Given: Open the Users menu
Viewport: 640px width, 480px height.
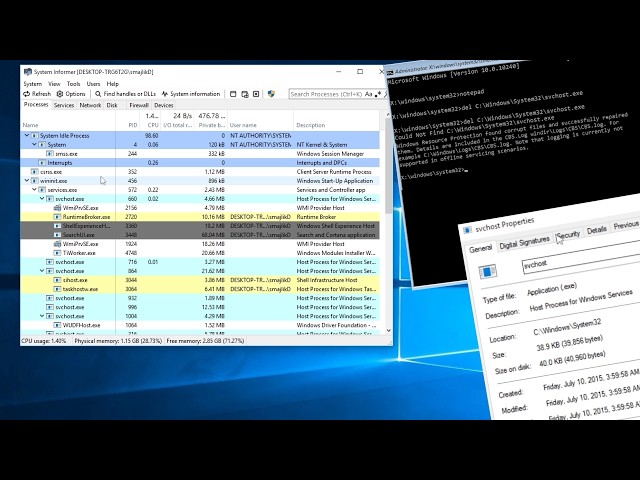Looking at the screenshot, I should 93,84.
